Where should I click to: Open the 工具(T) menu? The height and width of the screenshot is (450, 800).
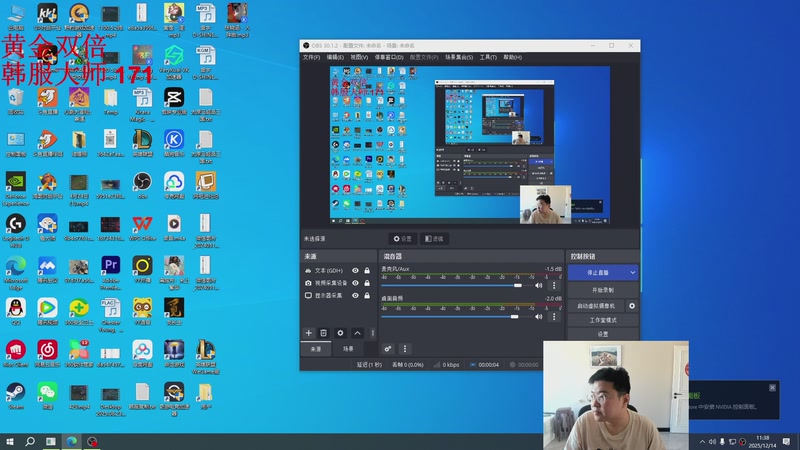coord(488,57)
